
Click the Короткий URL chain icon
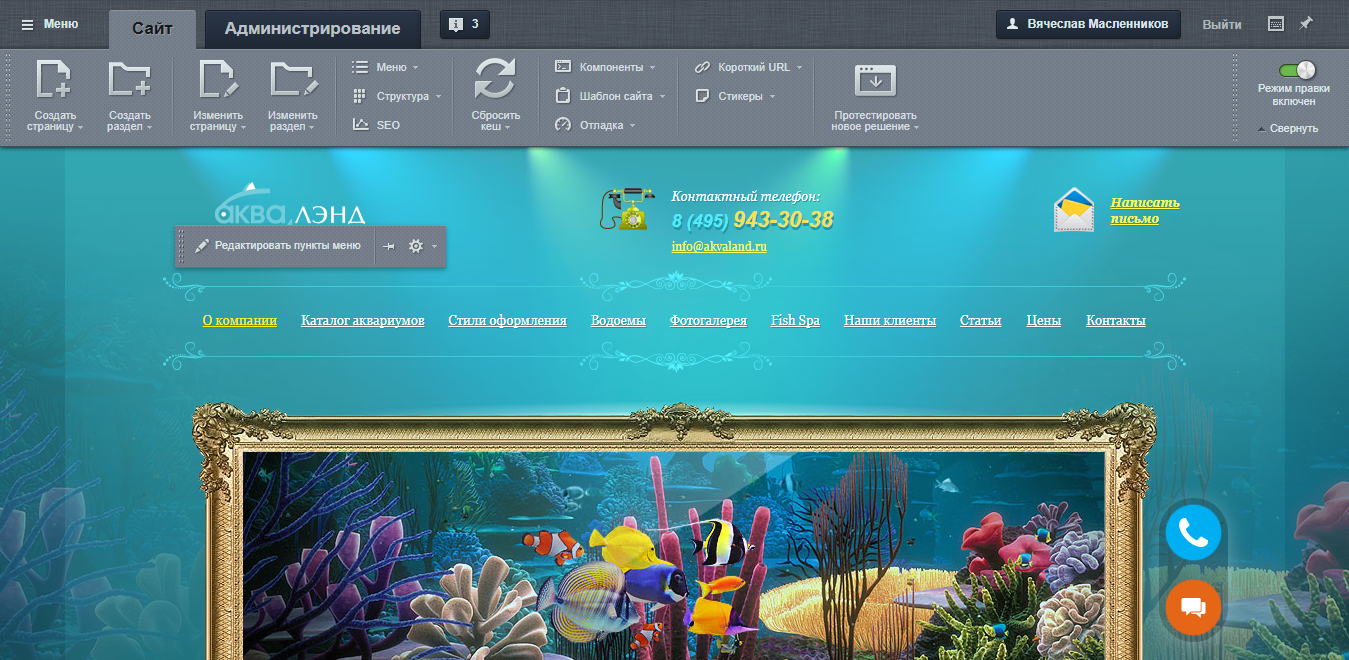pos(702,67)
